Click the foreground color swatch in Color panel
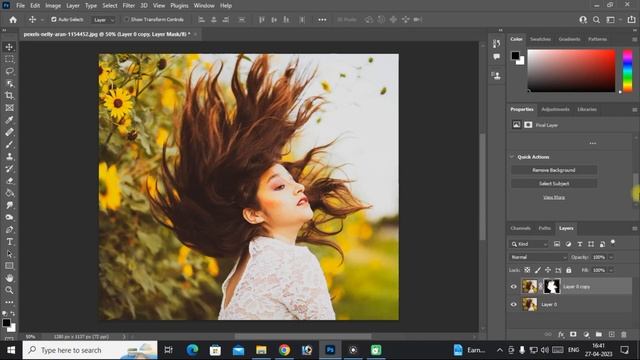 point(516,56)
